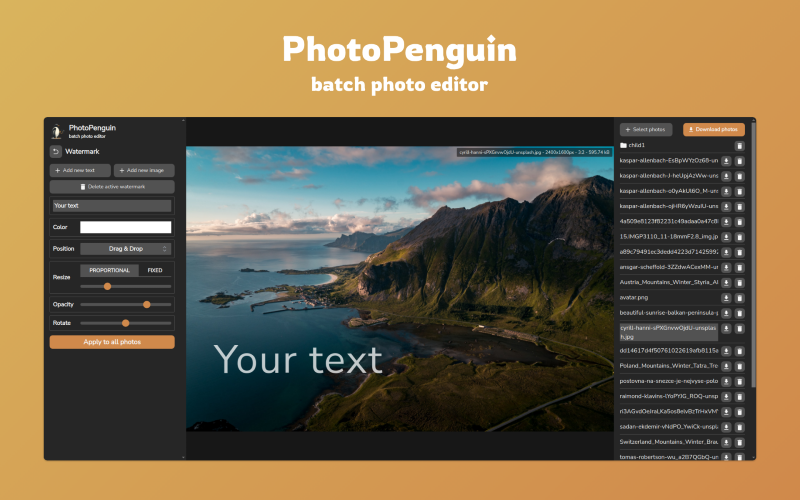Delete the dd14617d4f50761022619 photo

[739, 351]
